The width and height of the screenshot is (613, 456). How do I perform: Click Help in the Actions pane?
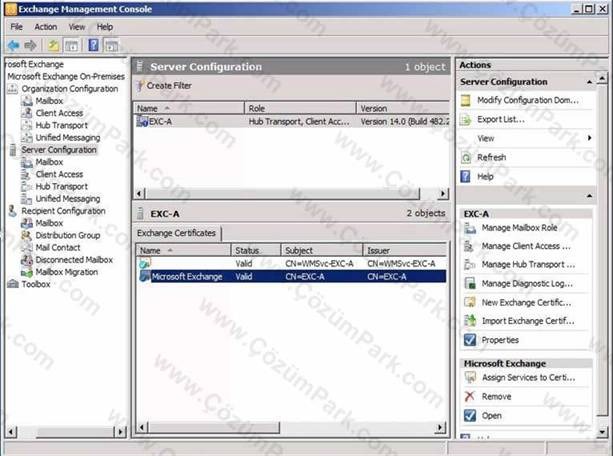click(485, 177)
